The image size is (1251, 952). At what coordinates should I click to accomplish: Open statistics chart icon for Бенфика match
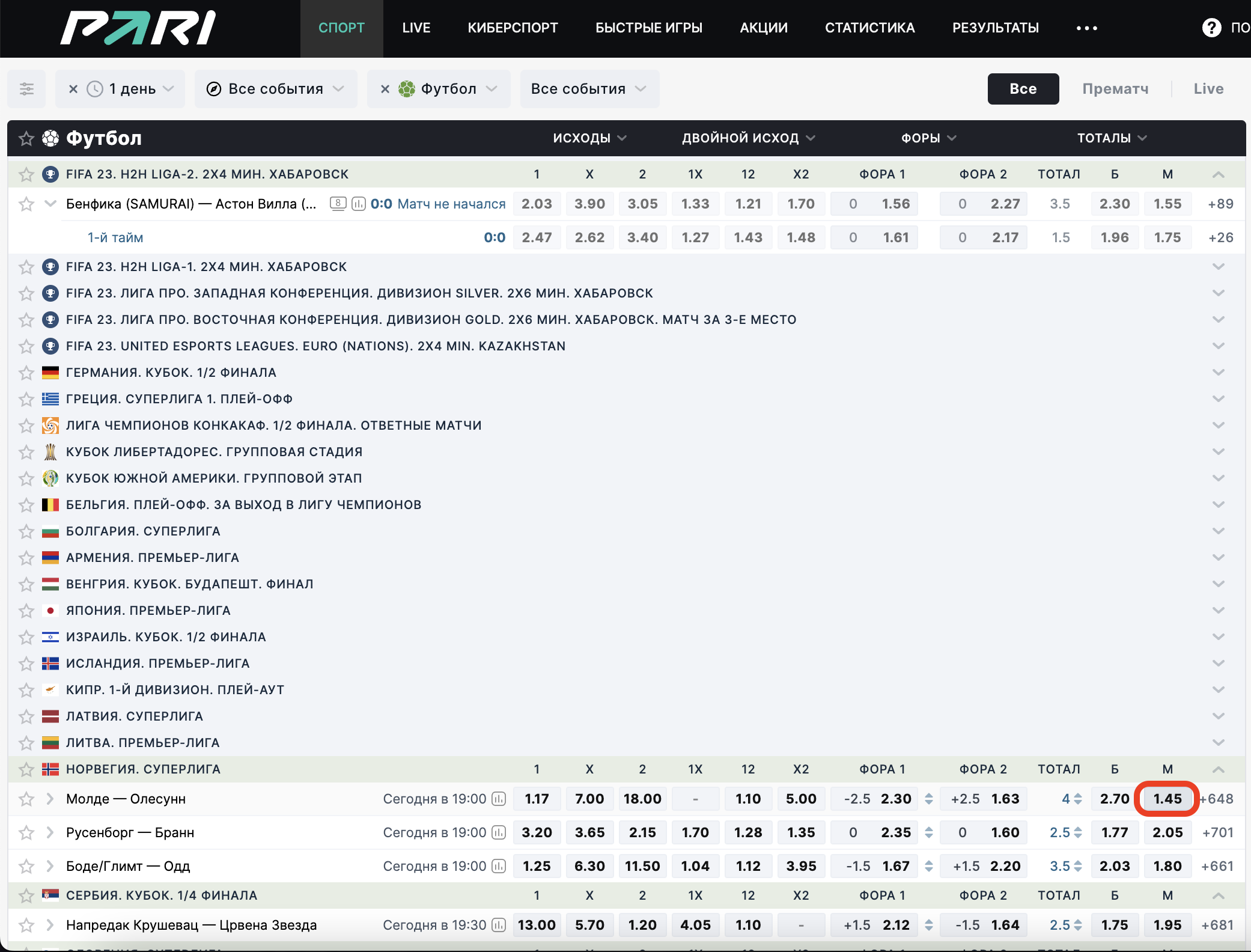359,203
